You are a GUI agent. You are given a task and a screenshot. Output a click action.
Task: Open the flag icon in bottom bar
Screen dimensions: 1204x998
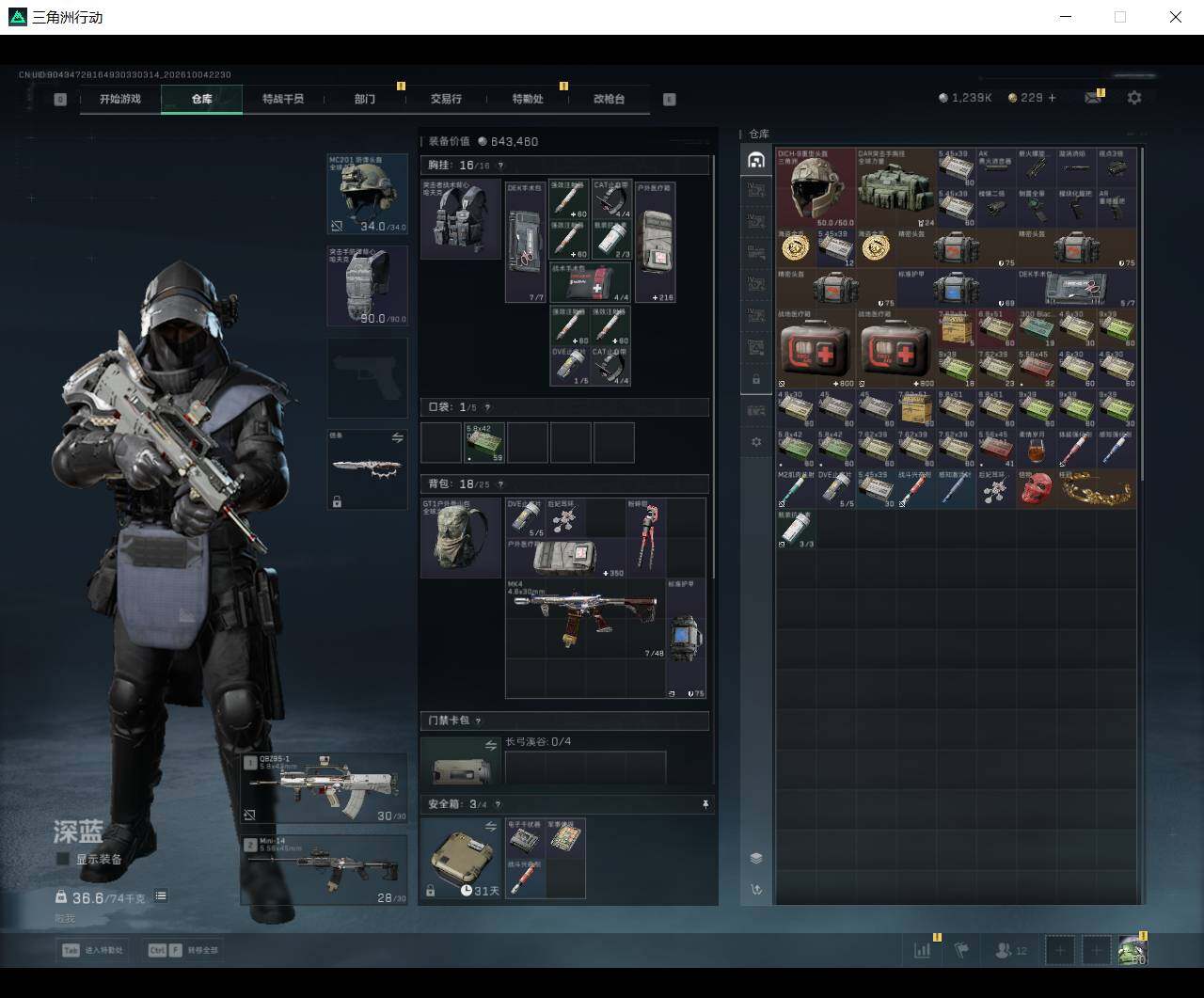961,950
